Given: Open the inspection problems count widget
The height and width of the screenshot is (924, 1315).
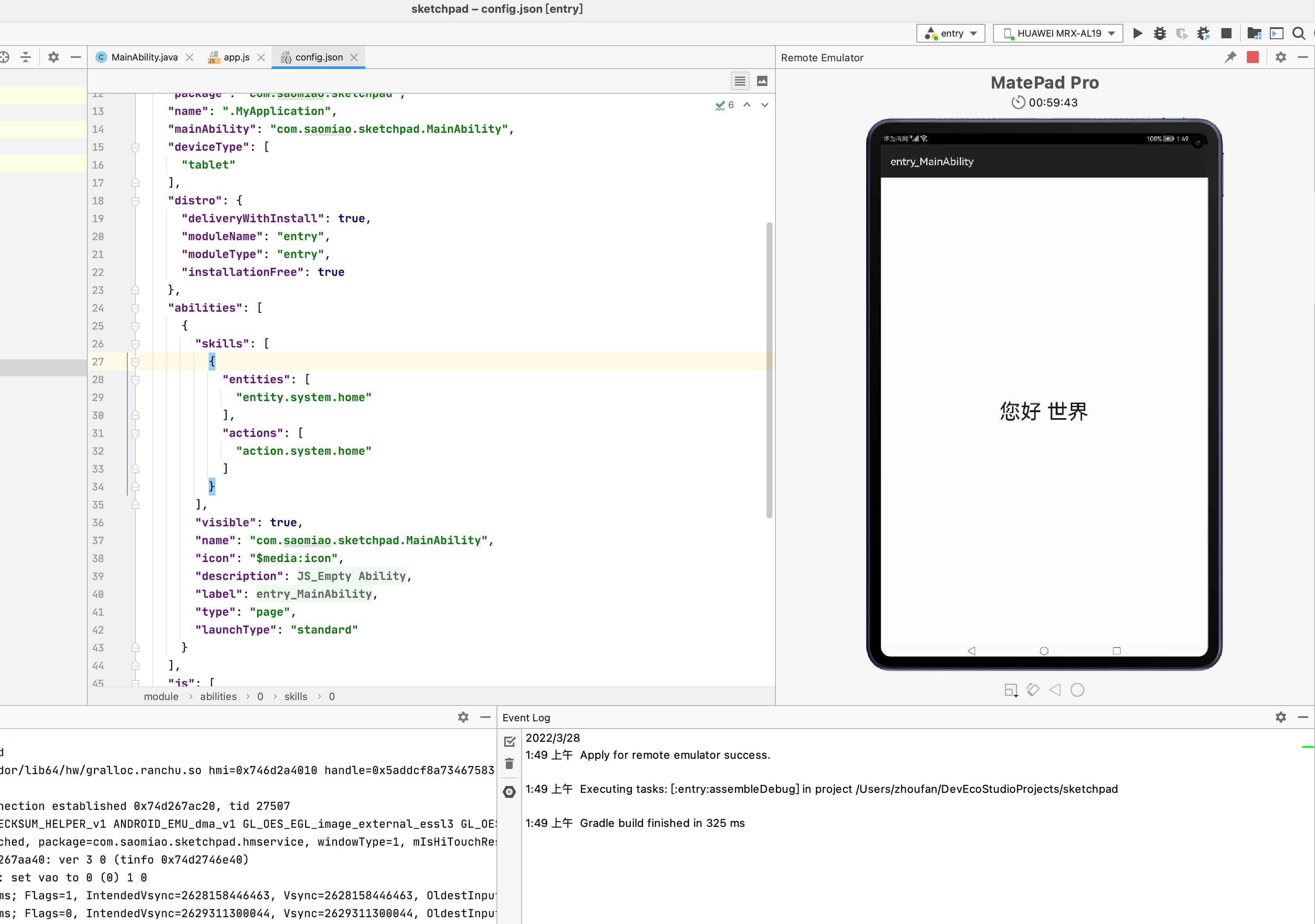Looking at the screenshot, I should (724, 105).
